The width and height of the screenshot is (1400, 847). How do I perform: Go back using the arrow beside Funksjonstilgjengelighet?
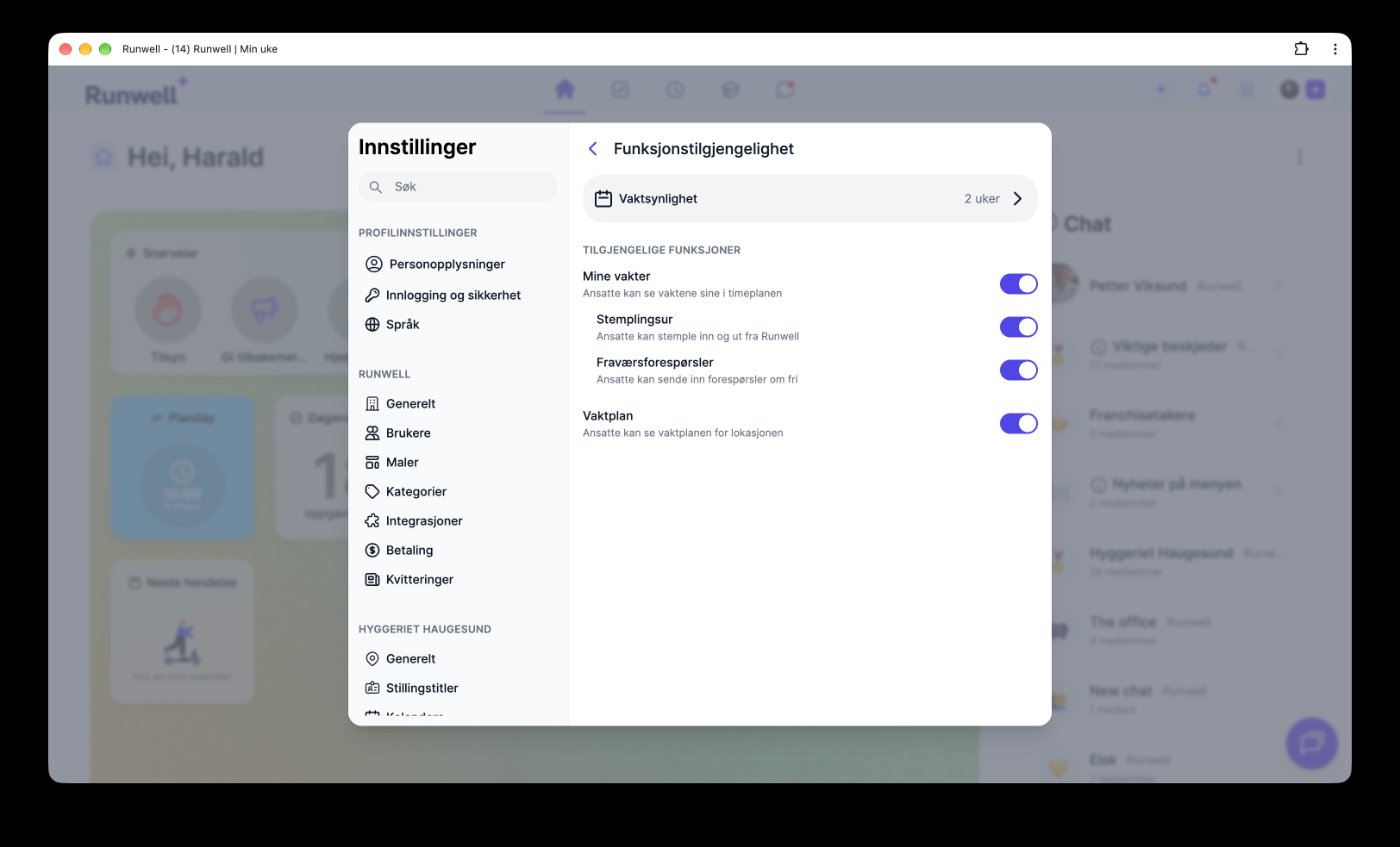593,149
